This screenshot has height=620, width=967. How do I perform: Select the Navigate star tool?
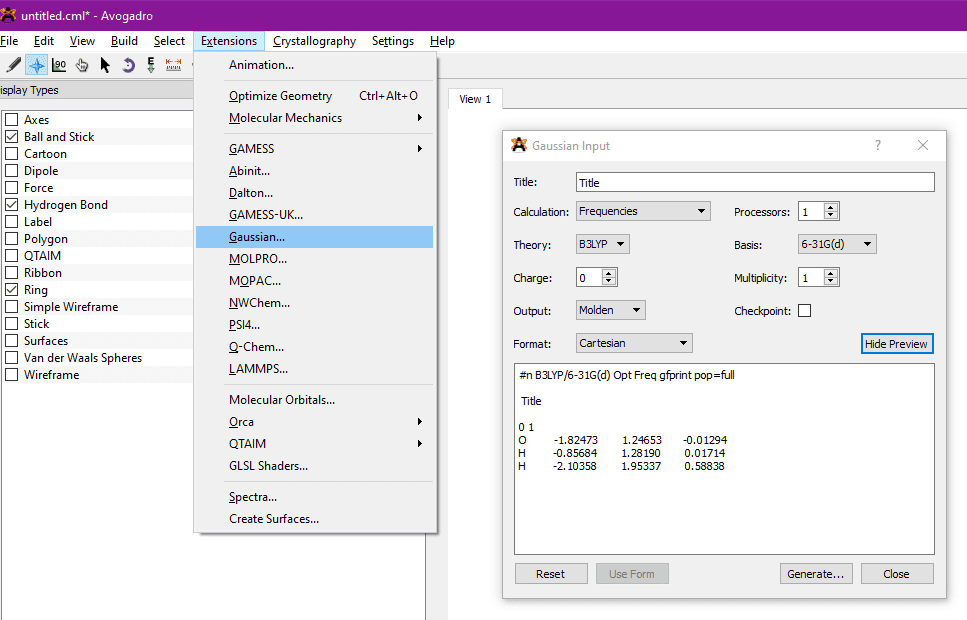pos(36,65)
